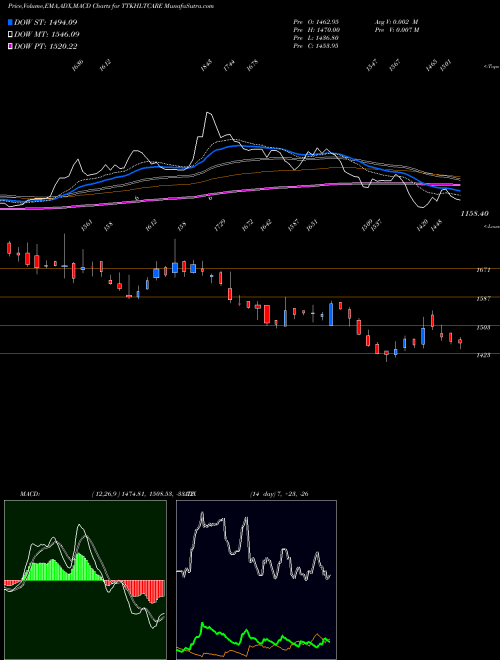Click the 1845 label in the tops row
The height and width of the screenshot is (660, 500).
point(207,65)
